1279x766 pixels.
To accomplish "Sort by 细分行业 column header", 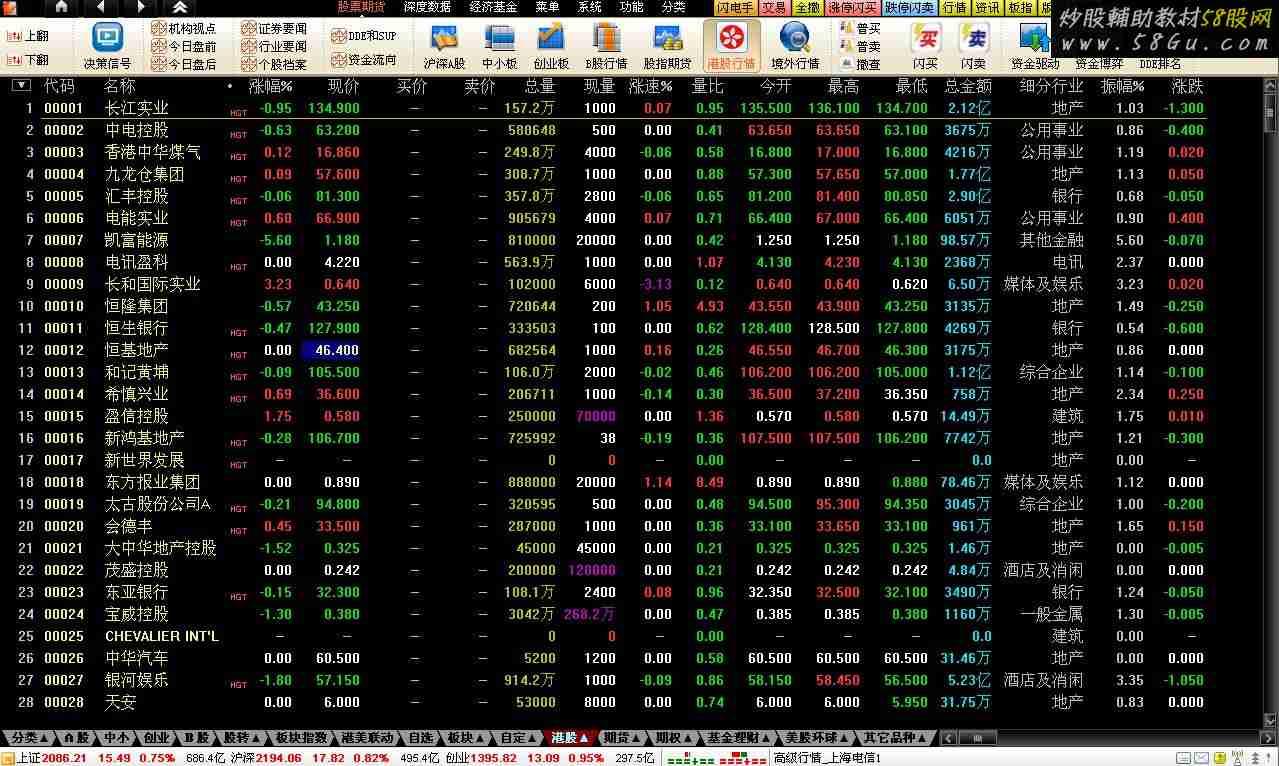I will click(x=1051, y=87).
